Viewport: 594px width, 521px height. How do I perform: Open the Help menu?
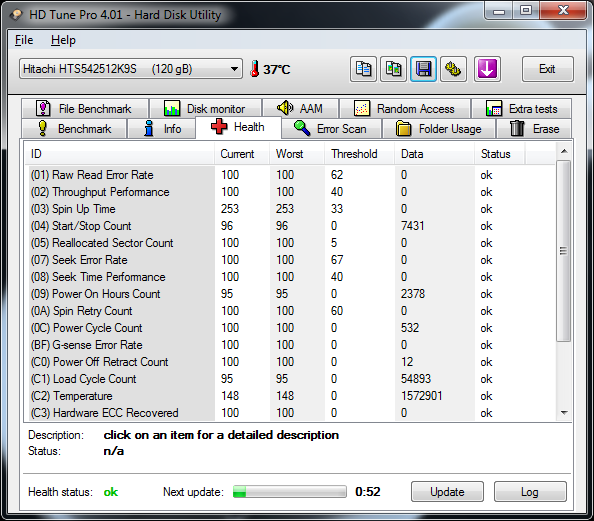point(63,40)
